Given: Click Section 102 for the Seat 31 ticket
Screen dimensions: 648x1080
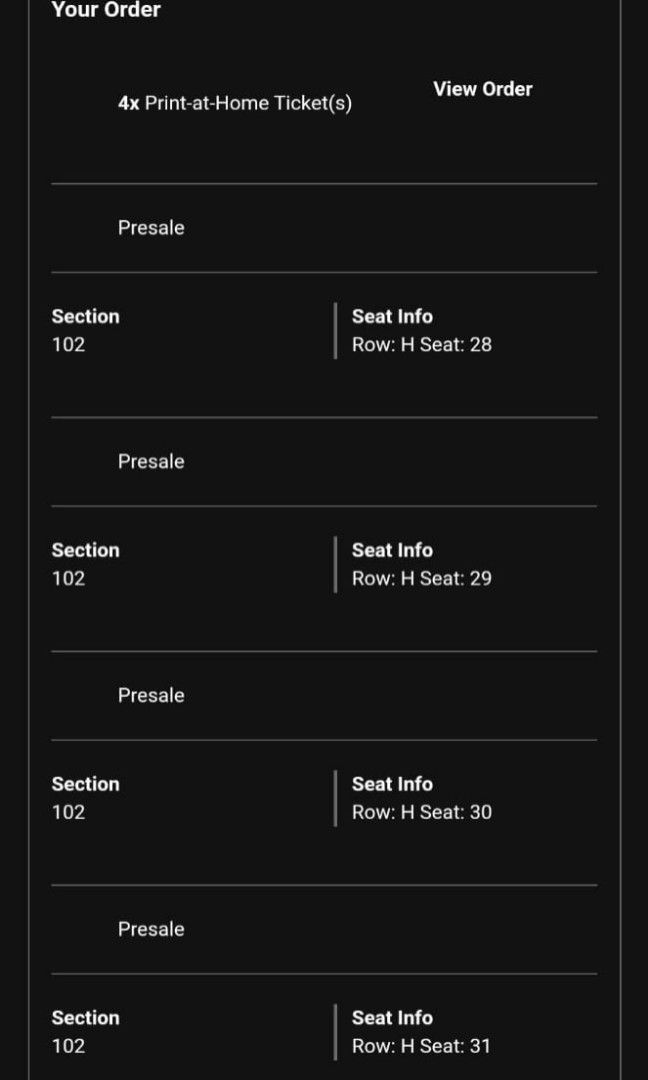Looking at the screenshot, I should 69,1046.
